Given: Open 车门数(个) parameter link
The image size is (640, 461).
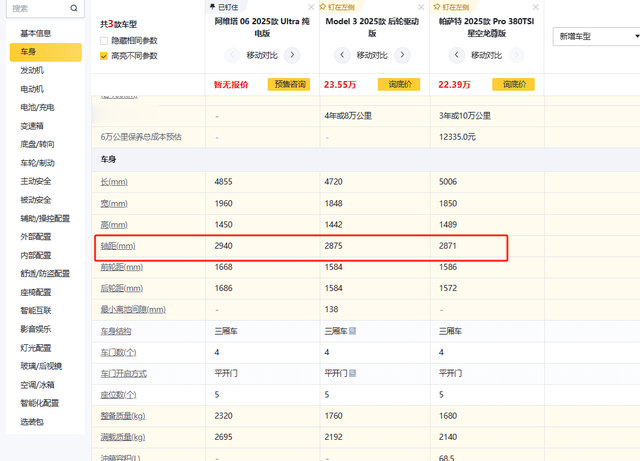Looking at the screenshot, I should [118, 352].
